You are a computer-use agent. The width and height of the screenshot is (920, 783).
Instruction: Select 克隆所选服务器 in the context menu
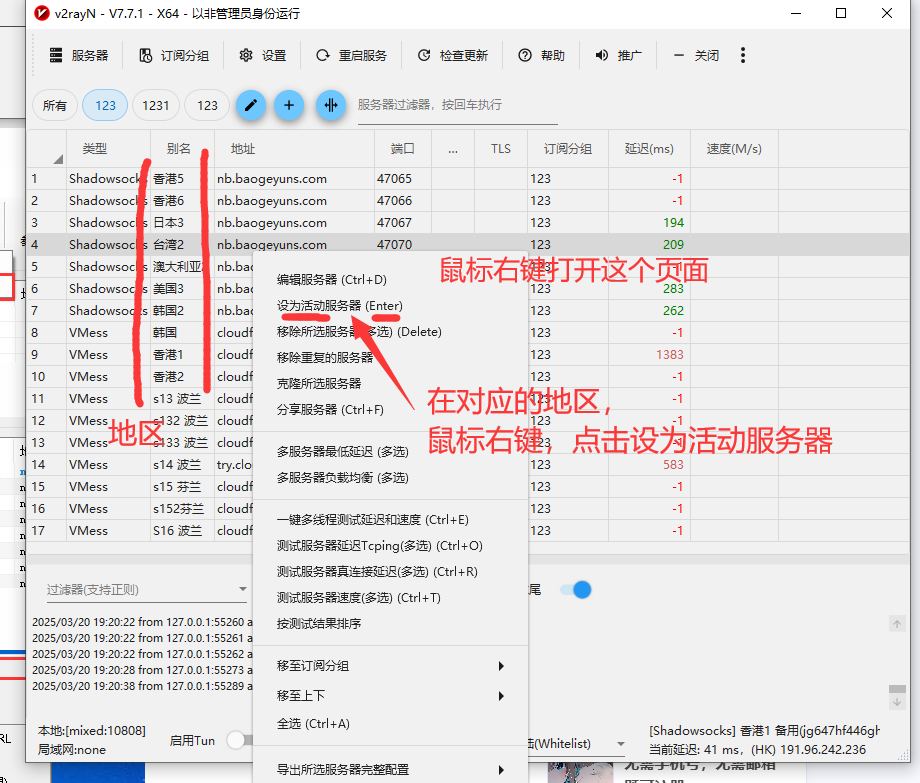coord(319,383)
